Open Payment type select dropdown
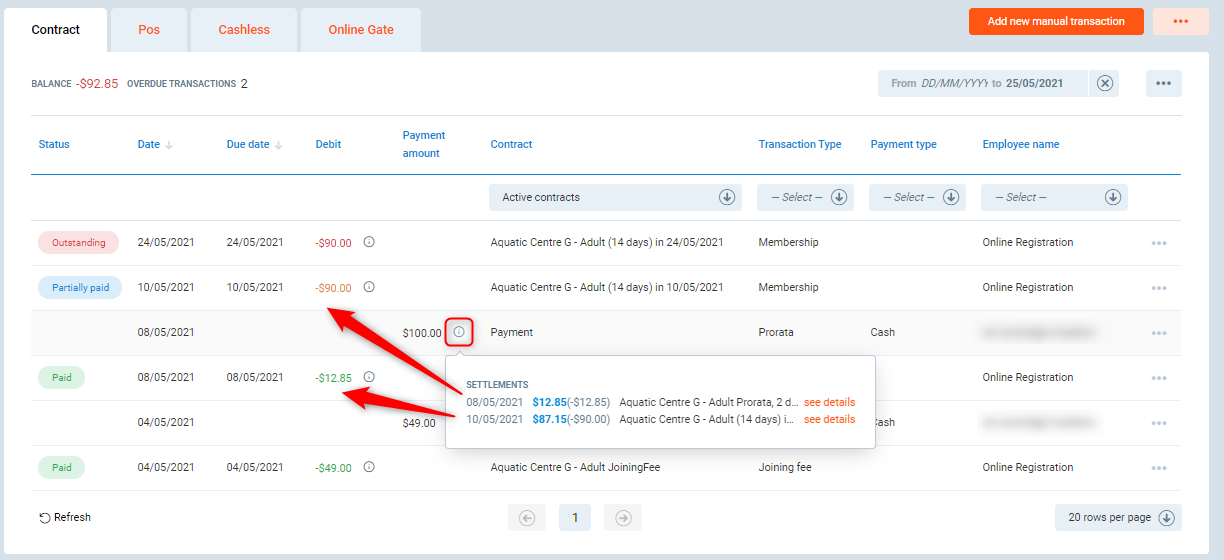Viewport: 1224px width, 560px height. 917,198
